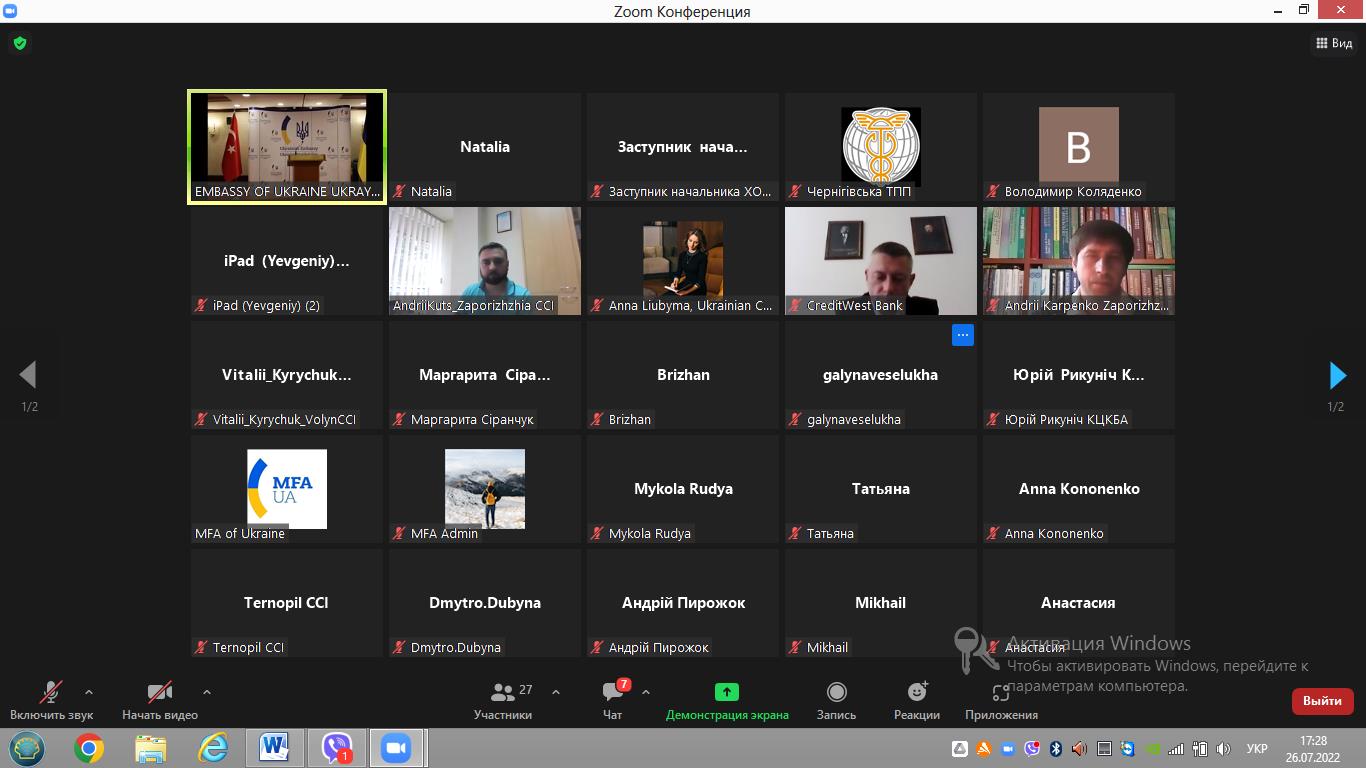Viewport: 1366px width, 768px height.
Task: Click the Record icon
Action: [836, 691]
